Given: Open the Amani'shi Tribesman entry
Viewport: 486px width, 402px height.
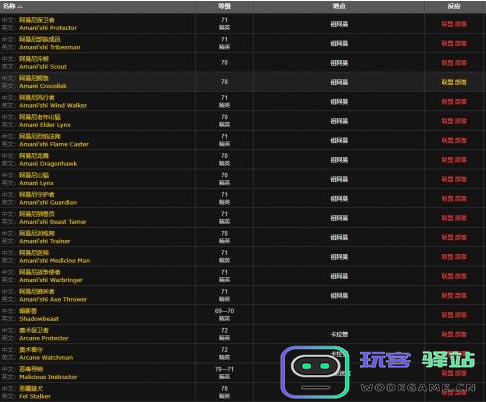Looking at the screenshot, I should pyautogui.click(x=50, y=47).
